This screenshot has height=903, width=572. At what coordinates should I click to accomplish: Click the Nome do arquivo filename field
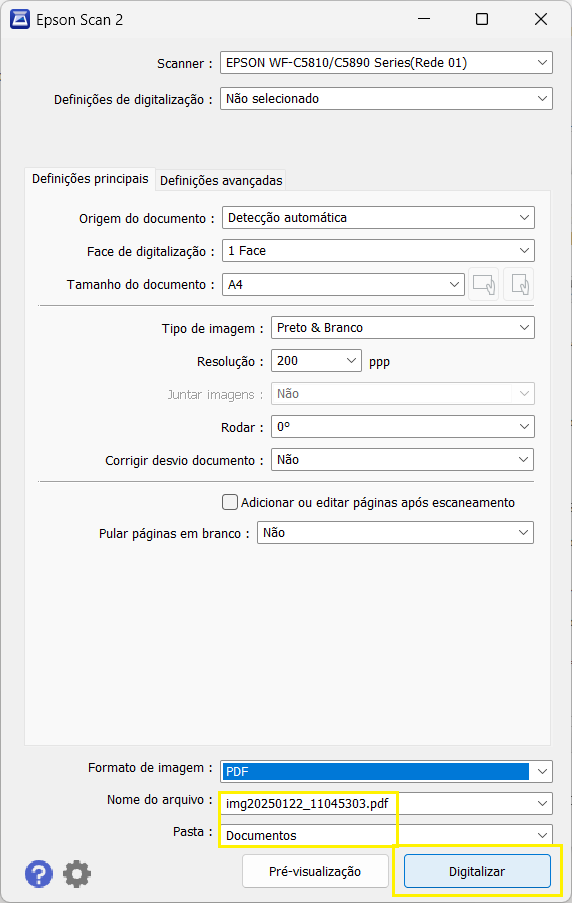(387, 803)
